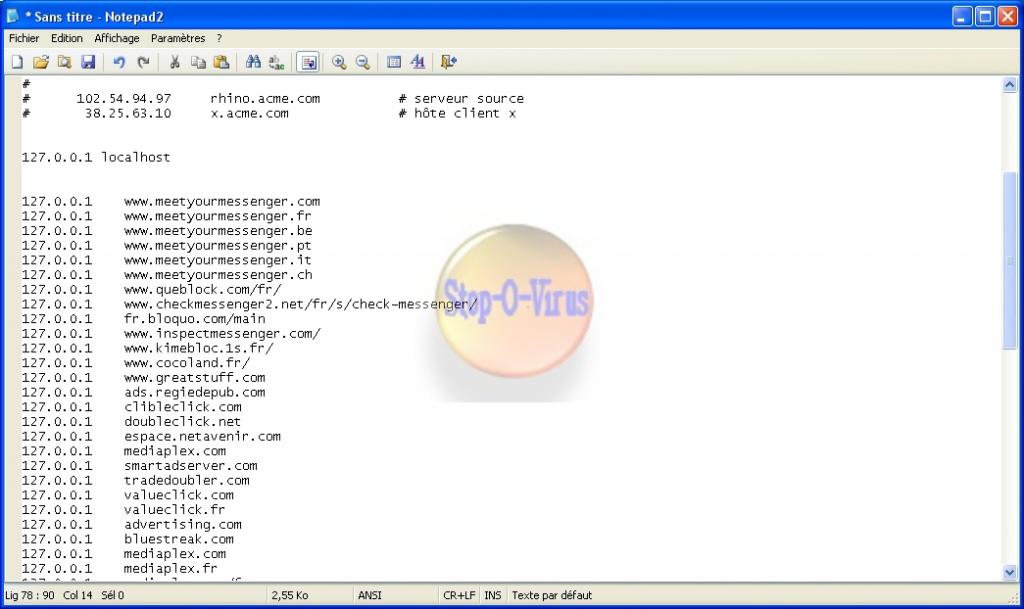
Task: Click the Notepad2 title bar application icon
Action: 12,16
